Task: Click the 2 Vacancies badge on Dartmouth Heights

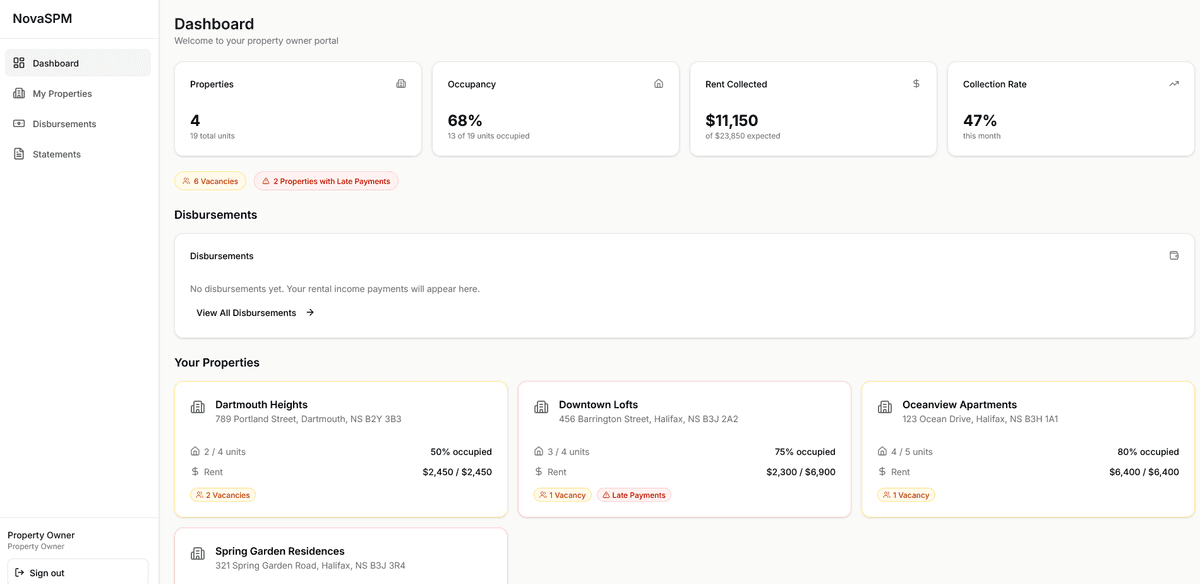Action: click(222, 494)
